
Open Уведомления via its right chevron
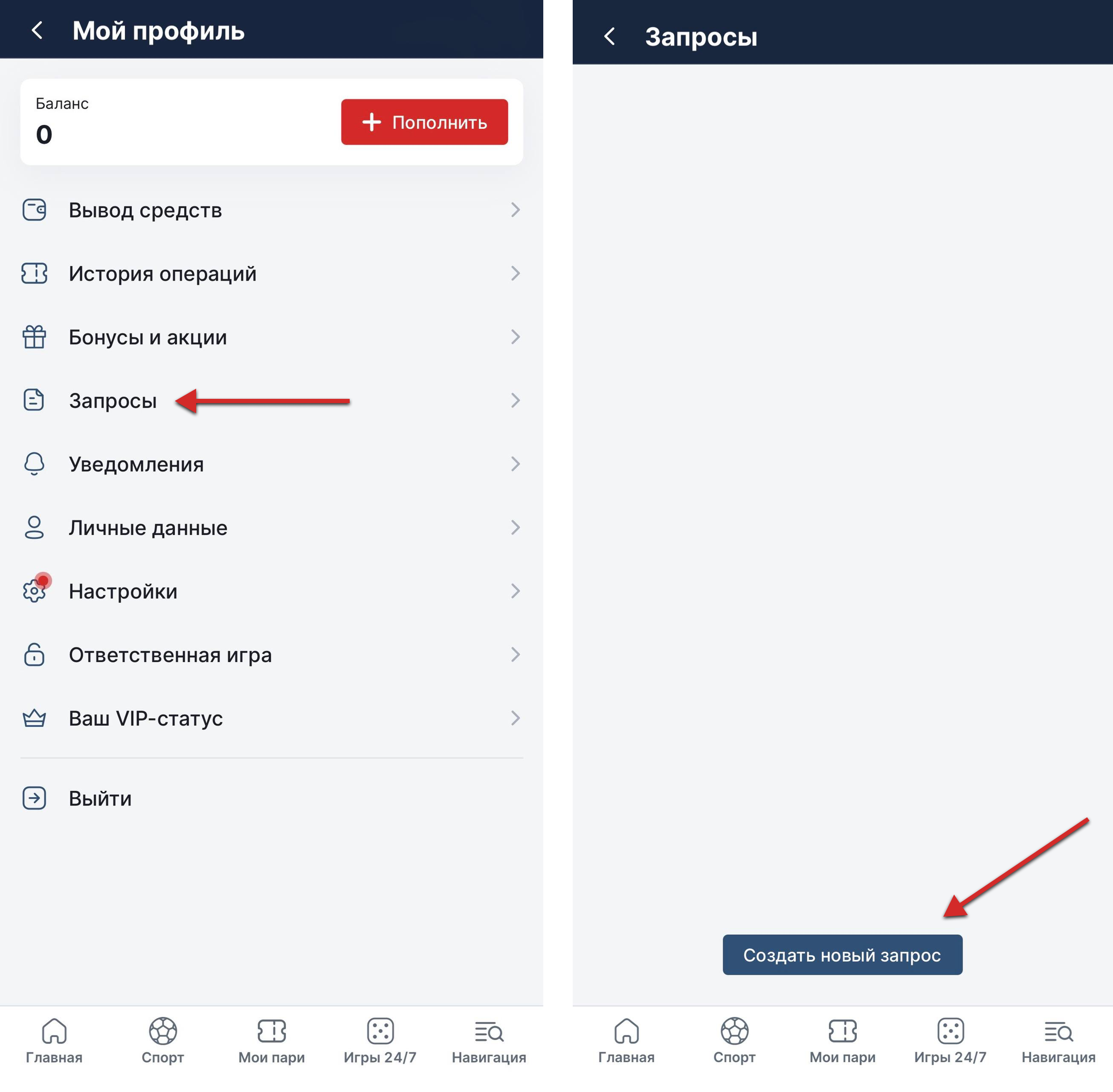[x=516, y=464]
